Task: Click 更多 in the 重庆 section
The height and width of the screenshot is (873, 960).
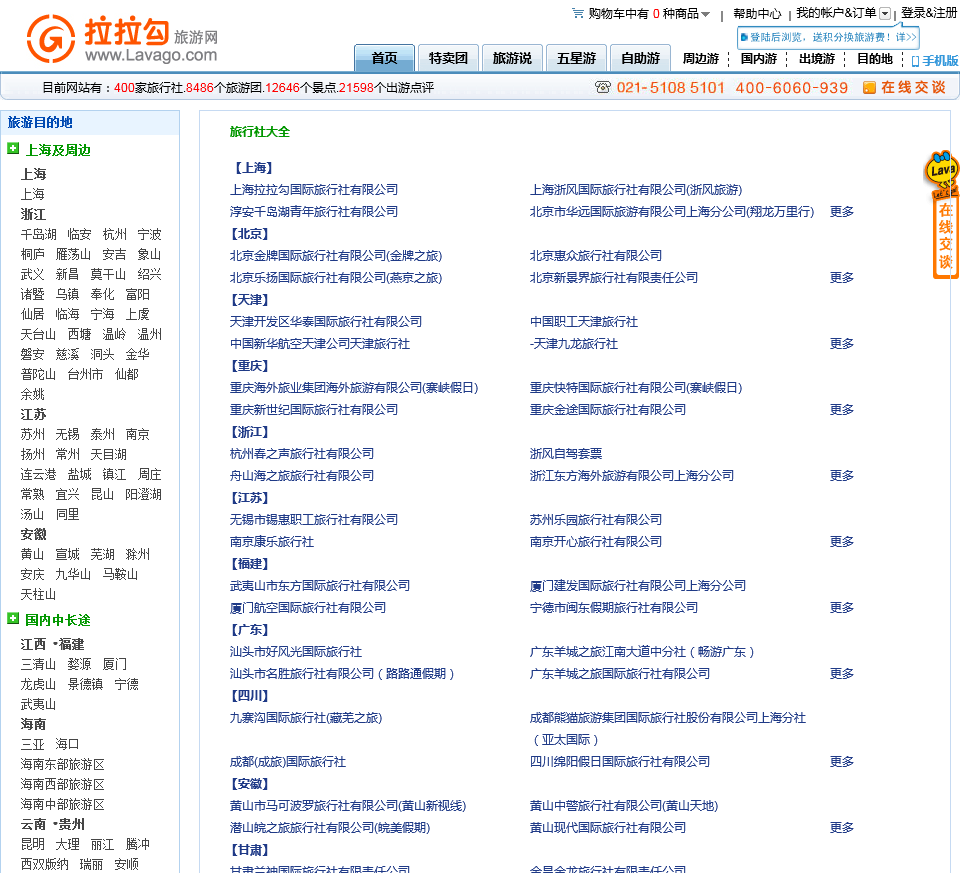Action: (842, 410)
